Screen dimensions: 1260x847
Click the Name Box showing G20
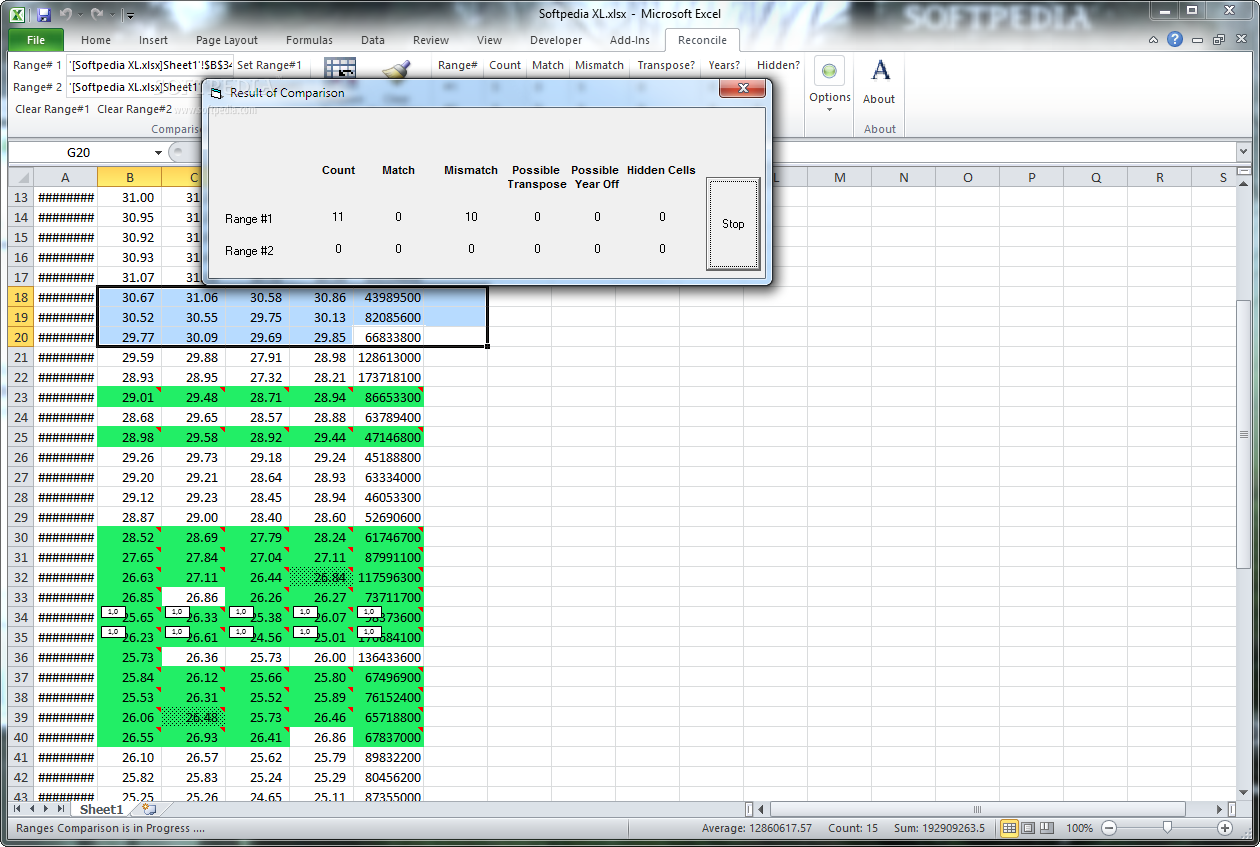coord(79,153)
